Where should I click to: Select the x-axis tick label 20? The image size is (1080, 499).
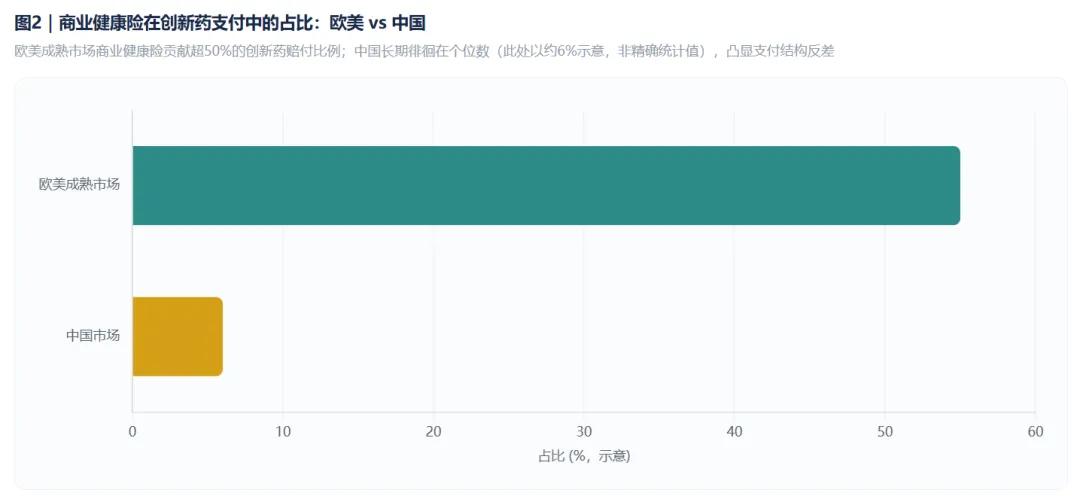(x=433, y=432)
